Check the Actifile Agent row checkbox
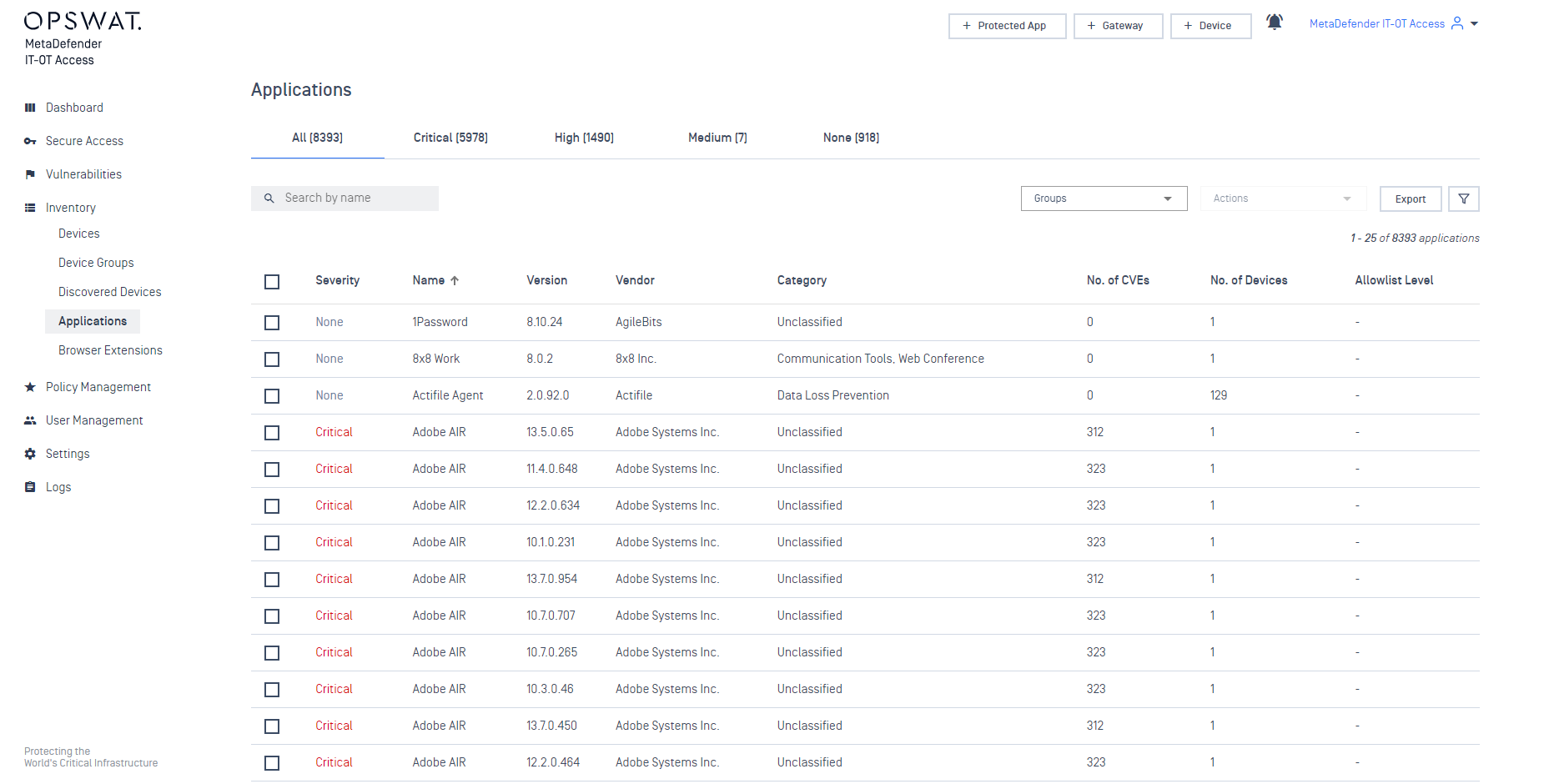Viewport: 1544px width, 784px height. 272,396
